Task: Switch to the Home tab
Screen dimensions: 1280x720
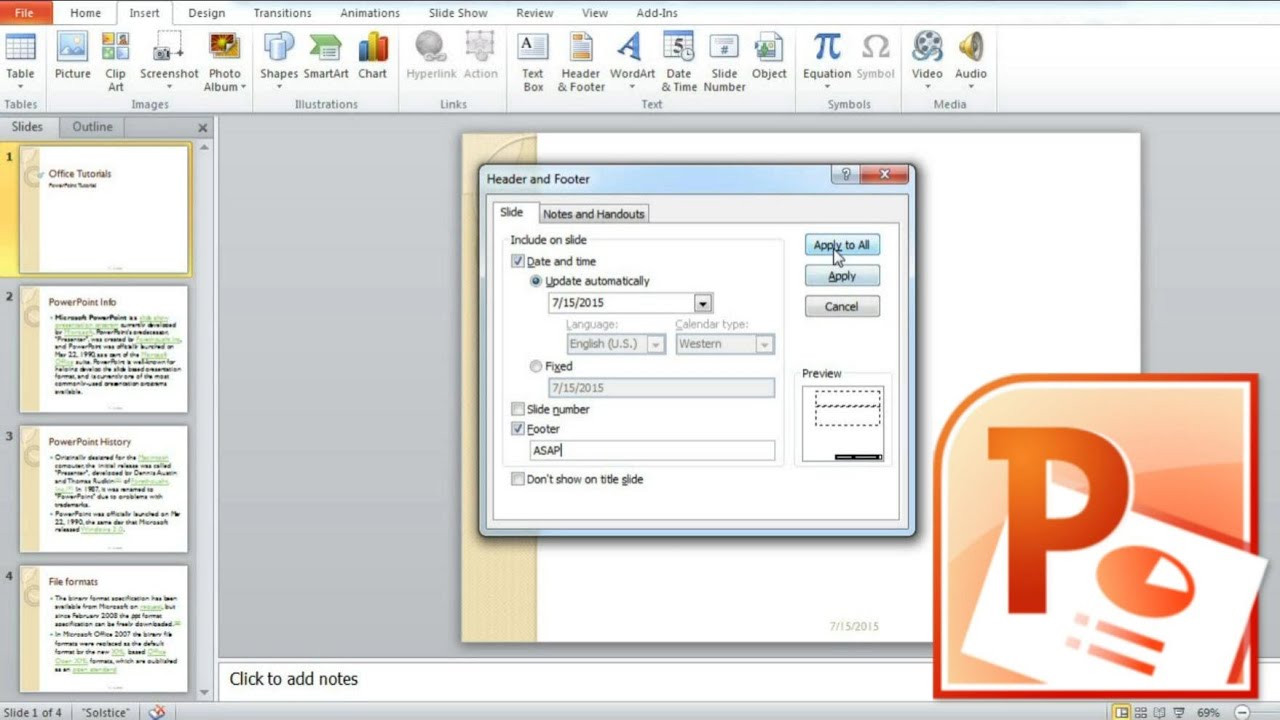Action: click(85, 13)
